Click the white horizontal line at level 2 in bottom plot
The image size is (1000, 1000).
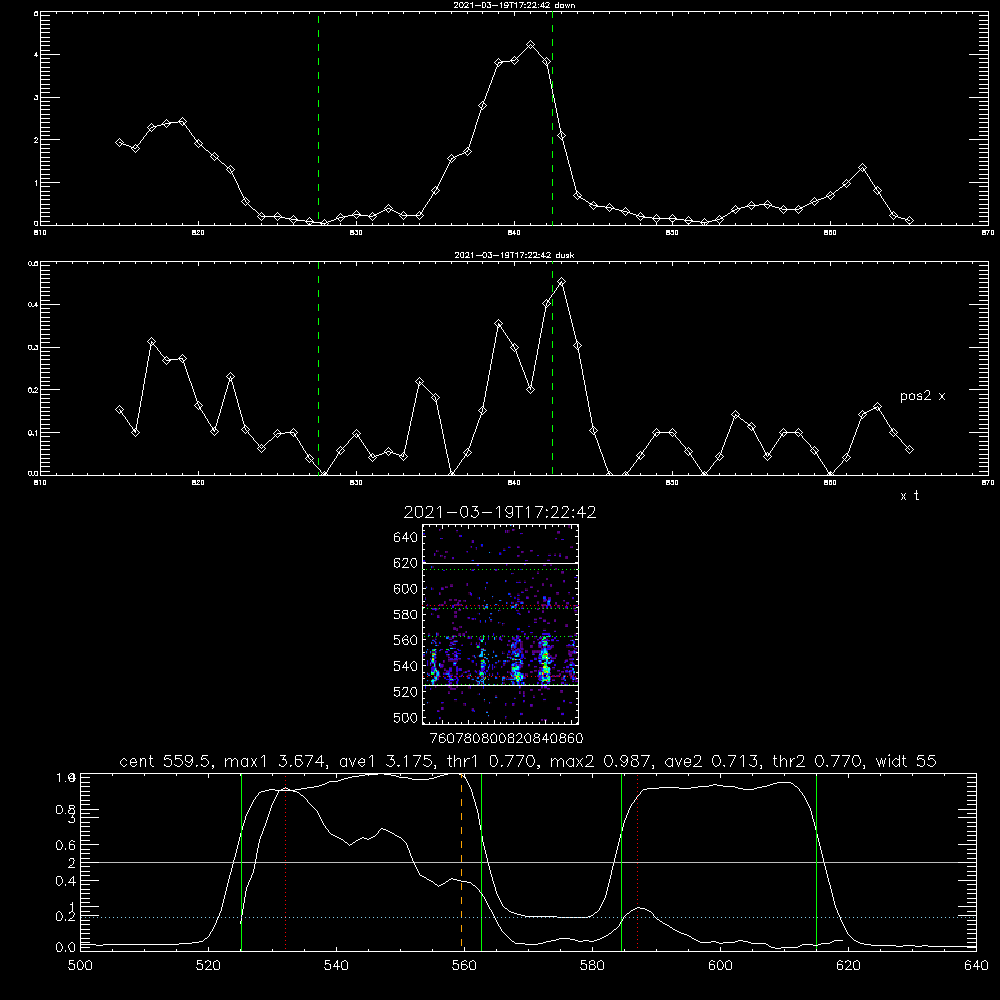coord(528,862)
